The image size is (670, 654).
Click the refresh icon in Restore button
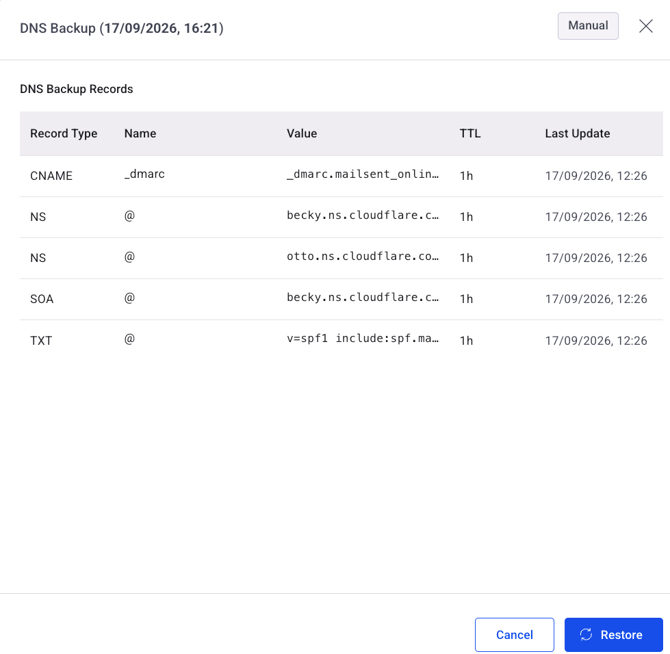click(586, 634)
